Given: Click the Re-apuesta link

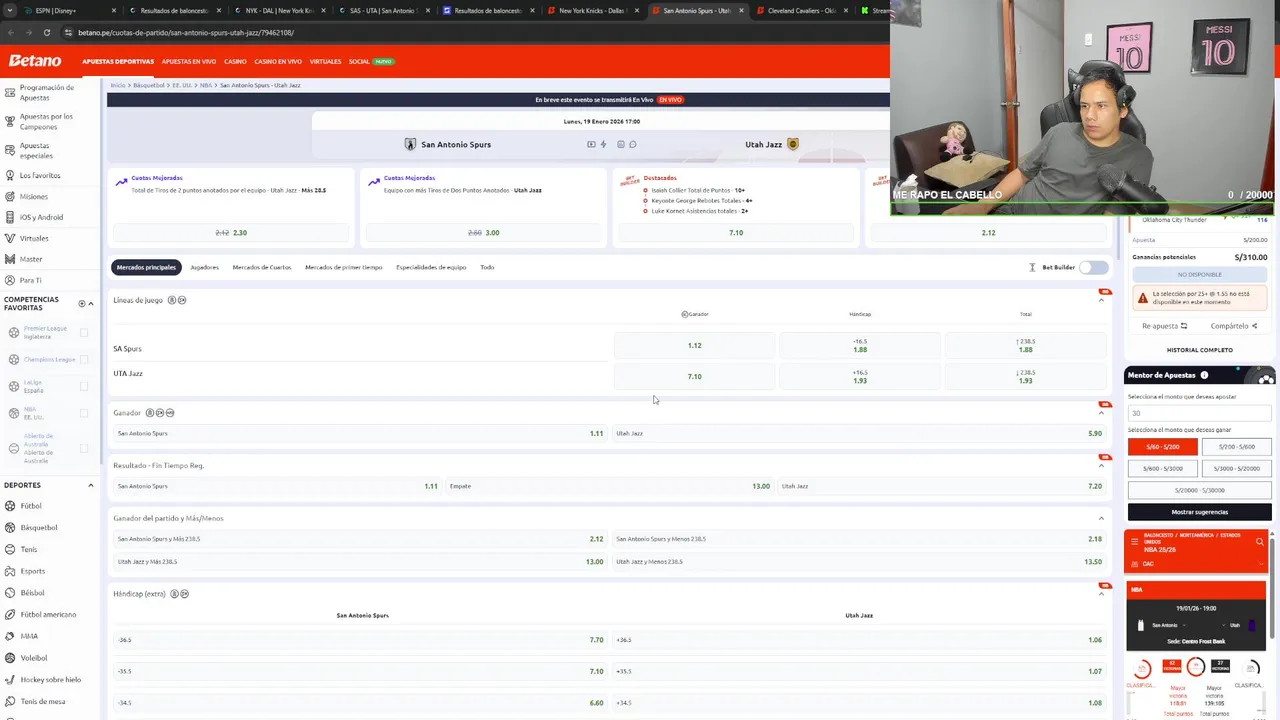Looking at the screenshot, I should click(1164, 326).
